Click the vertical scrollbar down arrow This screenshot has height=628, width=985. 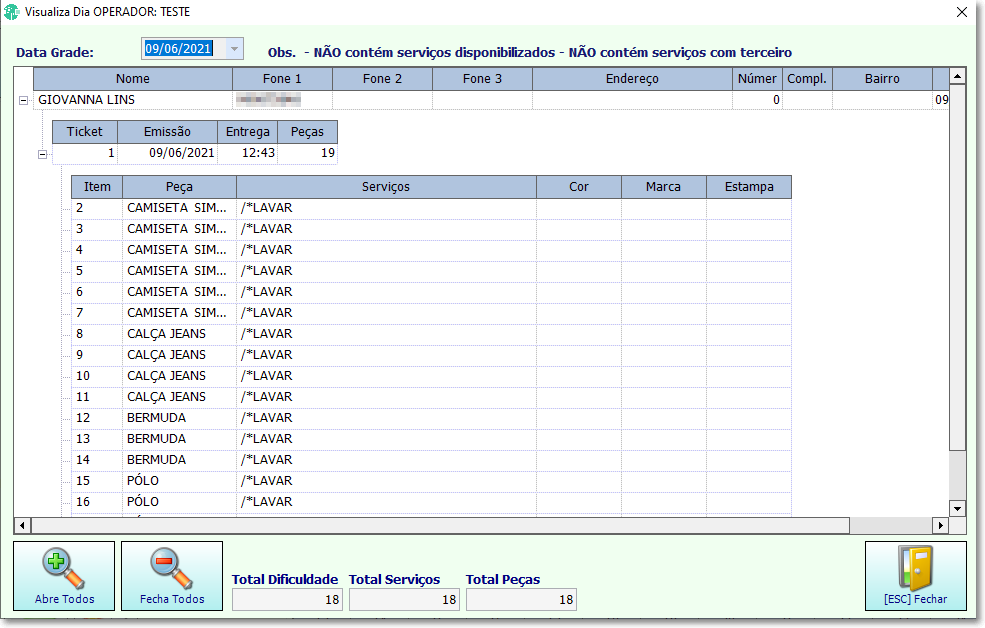click(957, 509)
